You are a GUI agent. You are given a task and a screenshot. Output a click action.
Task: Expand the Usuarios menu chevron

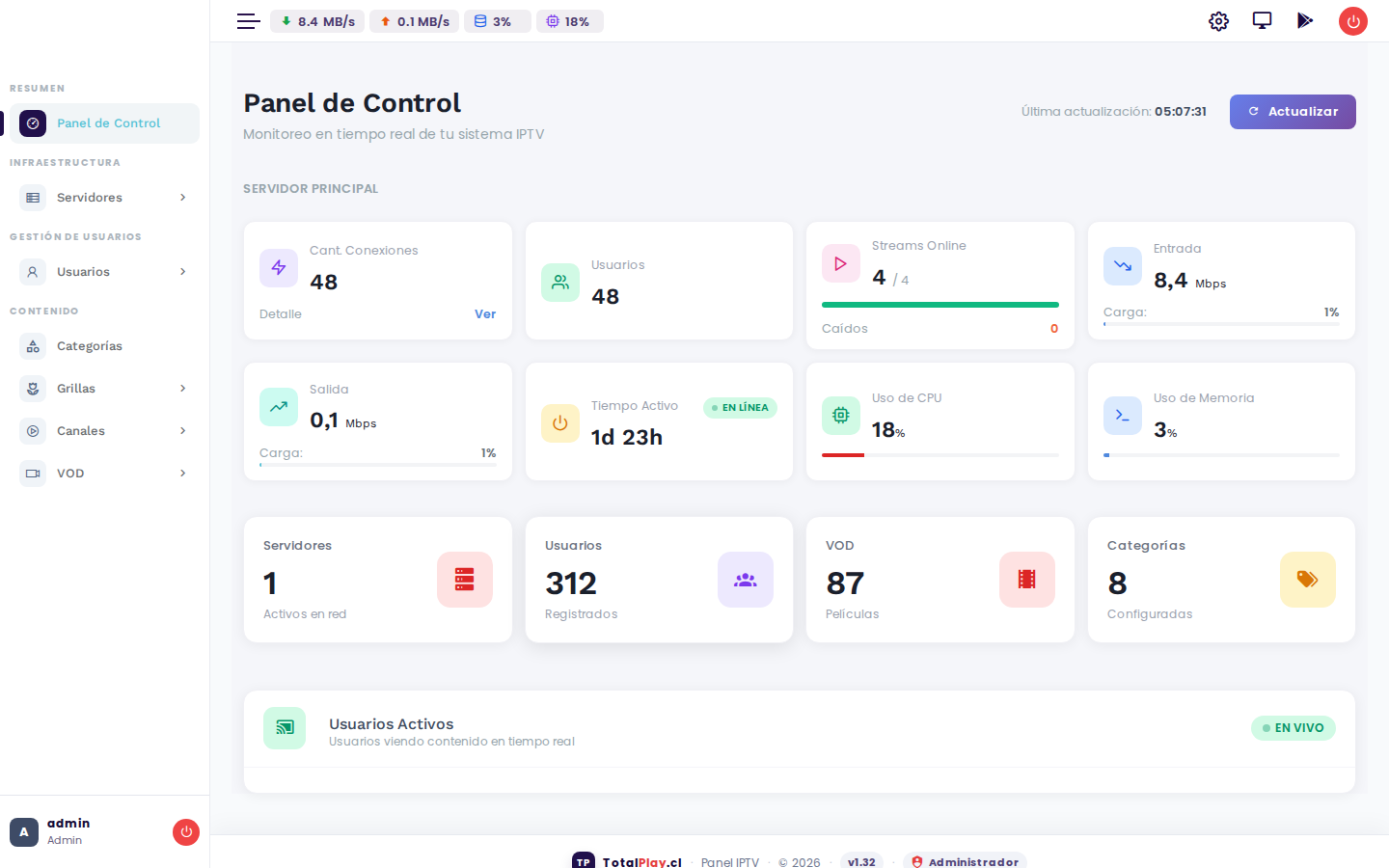click(x=182, y=272)
